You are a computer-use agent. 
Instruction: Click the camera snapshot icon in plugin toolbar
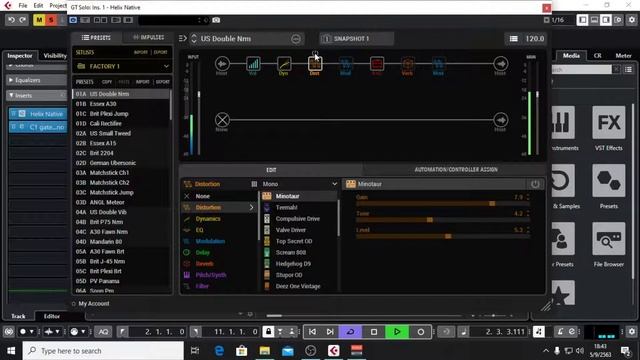click(216, 20)
